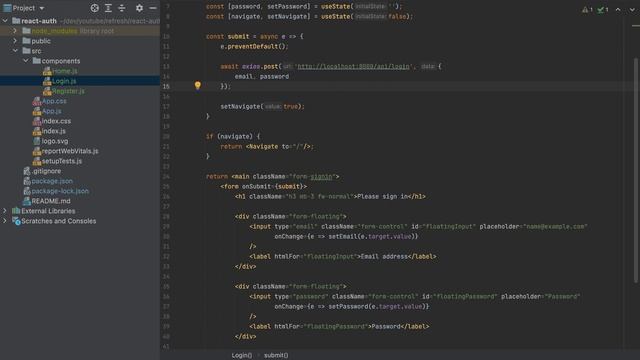The height and width of the screenshot is (360, 640).
Task: Open README.md file
Action: pos(51,201)
